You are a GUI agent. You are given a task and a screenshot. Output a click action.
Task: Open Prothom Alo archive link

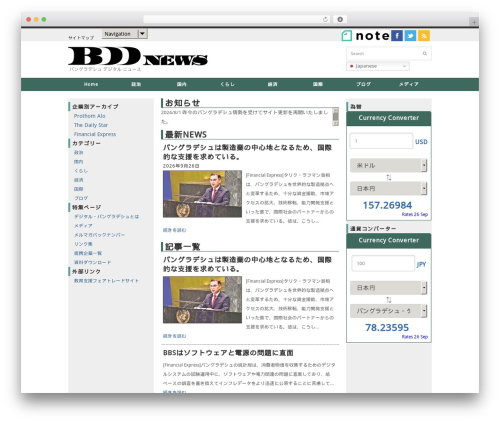point(89,116)
